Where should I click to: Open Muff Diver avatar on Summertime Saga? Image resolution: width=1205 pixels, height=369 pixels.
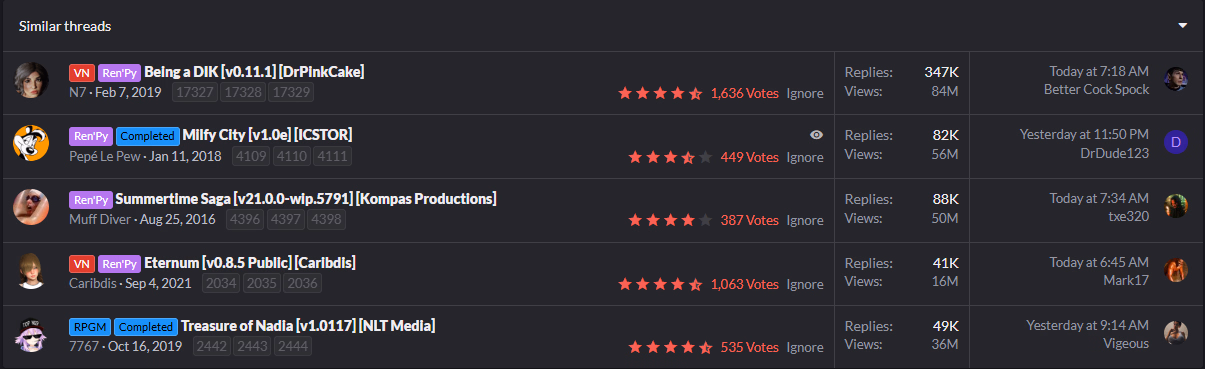tap(31, 207)
